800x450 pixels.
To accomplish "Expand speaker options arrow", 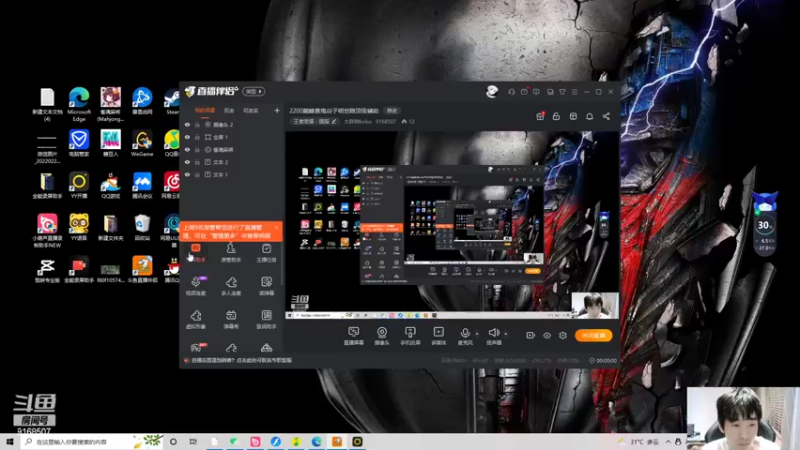I will [506, 334].
